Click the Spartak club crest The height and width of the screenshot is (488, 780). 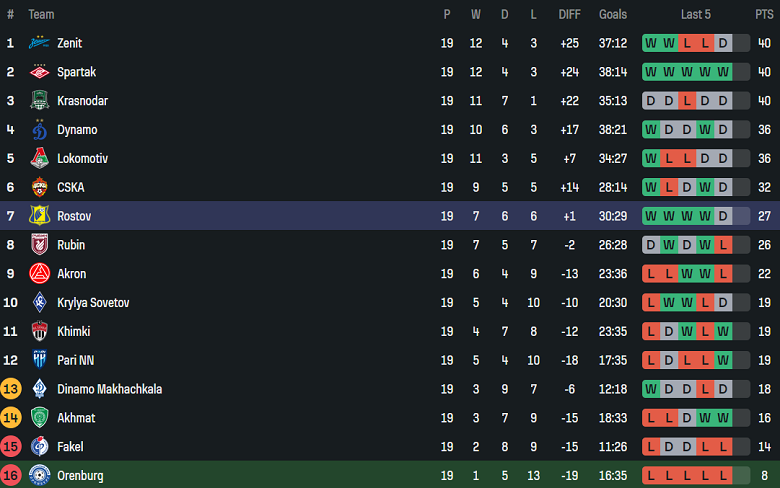click(x=40, y=72)
